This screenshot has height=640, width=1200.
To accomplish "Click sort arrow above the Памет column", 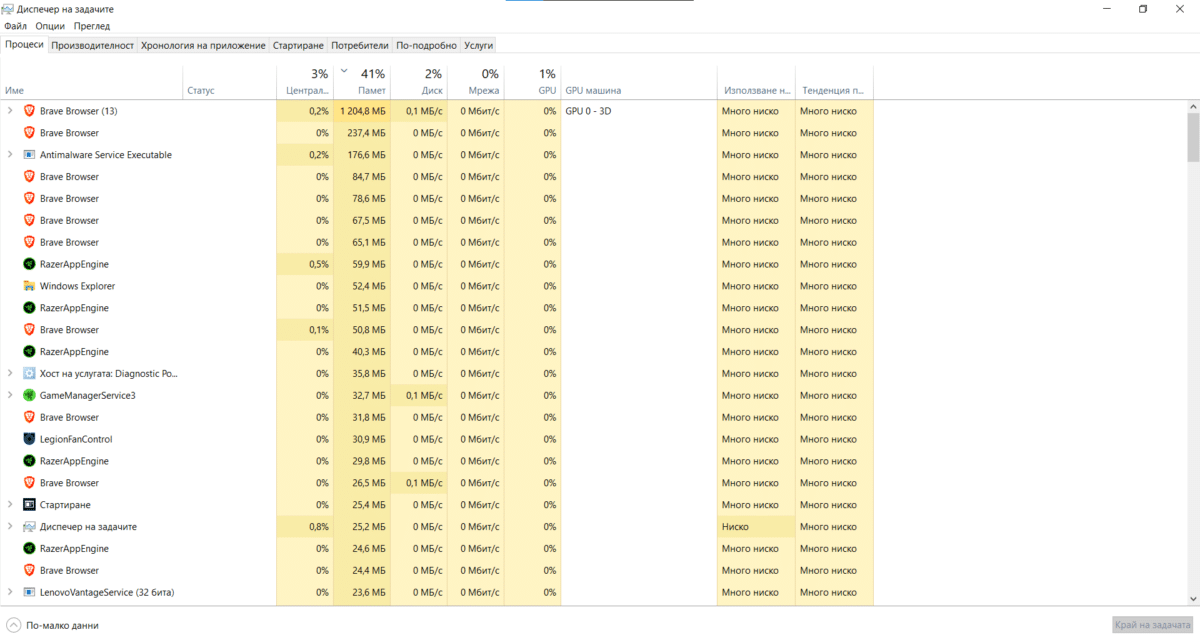I will point(344,72).
